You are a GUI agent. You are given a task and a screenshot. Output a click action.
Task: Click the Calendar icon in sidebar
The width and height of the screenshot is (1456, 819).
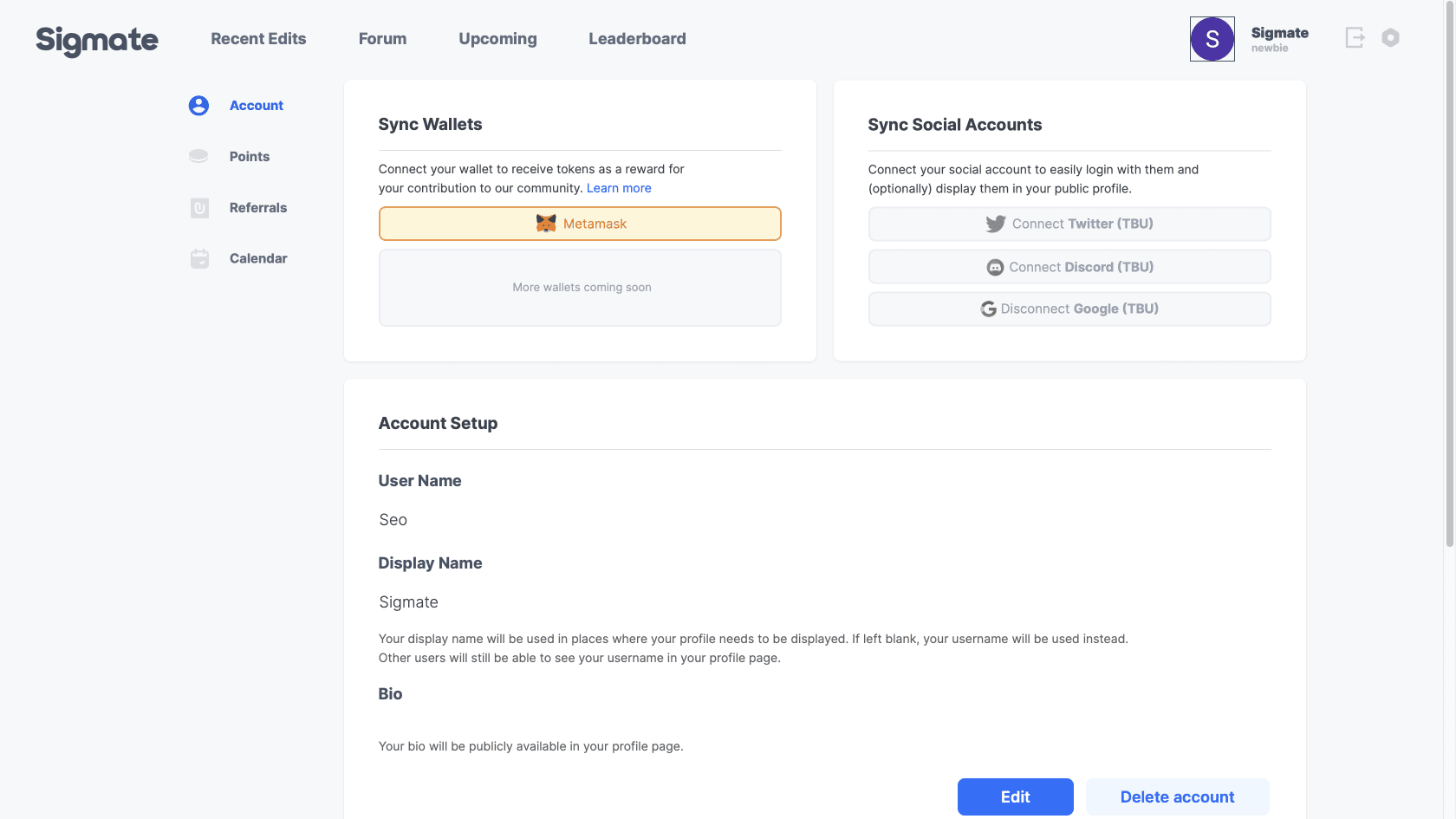pos(199,258)
